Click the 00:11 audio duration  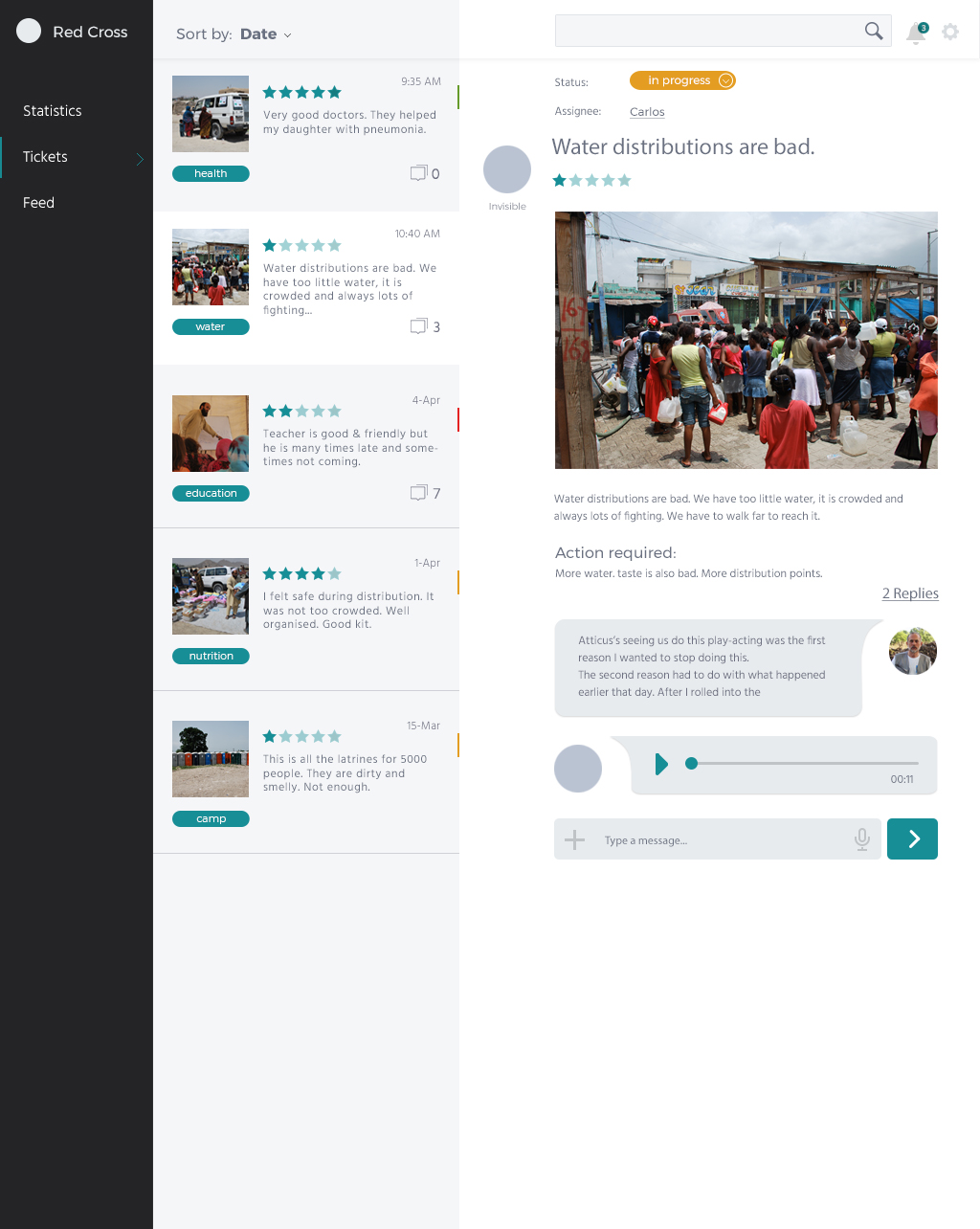pyautogui.click(x=902, y=779)
